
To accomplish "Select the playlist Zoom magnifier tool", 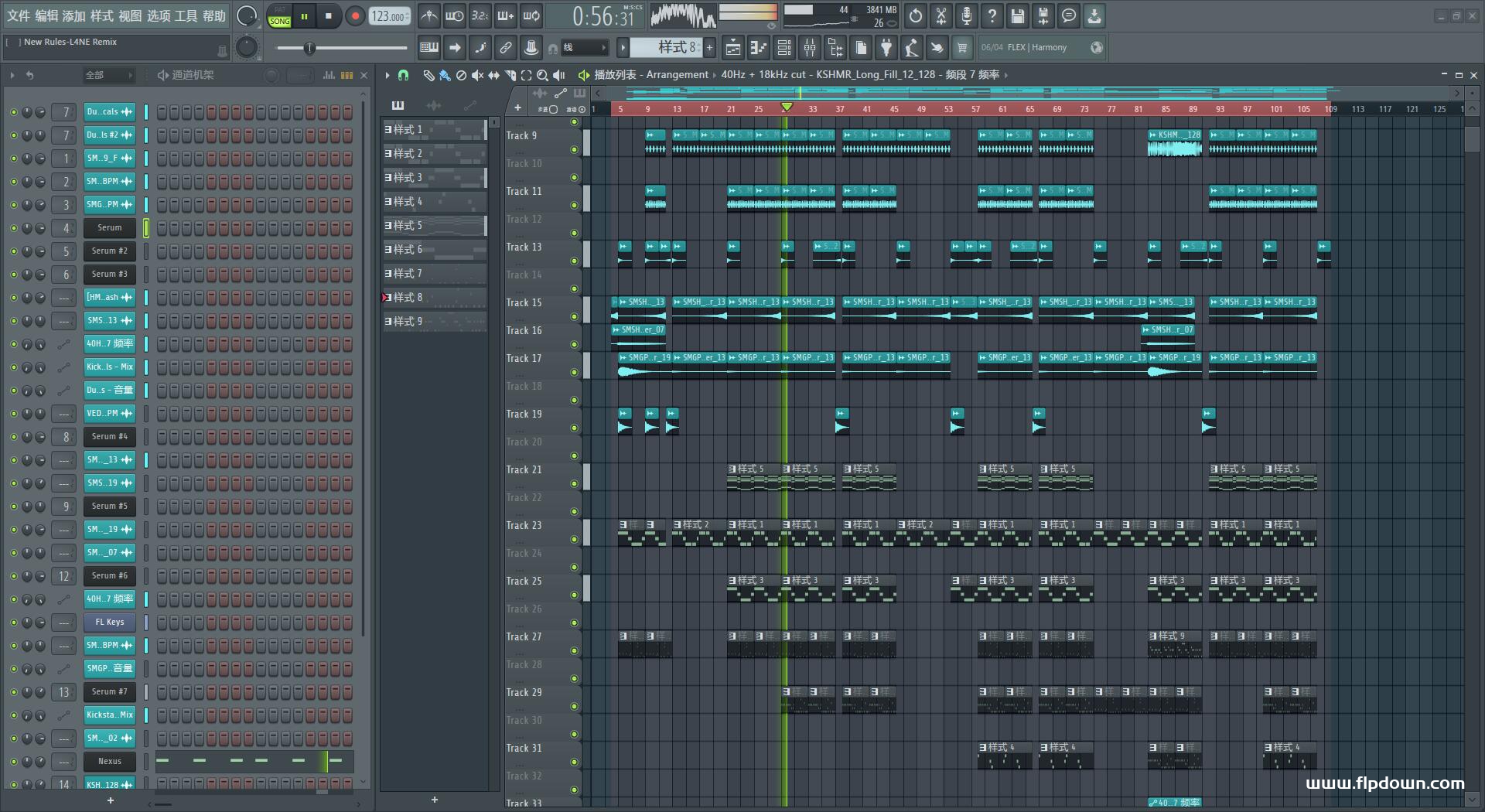I will pos(542,75).
